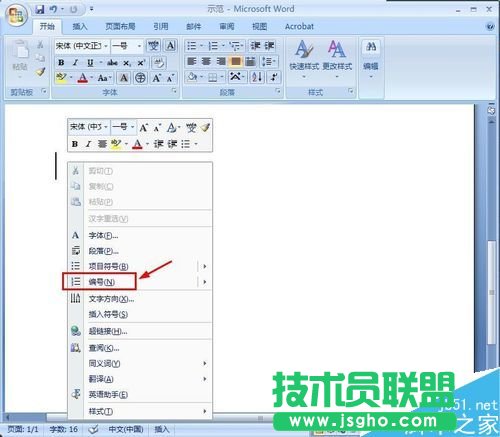
Task: Open font name dropdown 宋体 in ribbon
Action: click(106, 46)
